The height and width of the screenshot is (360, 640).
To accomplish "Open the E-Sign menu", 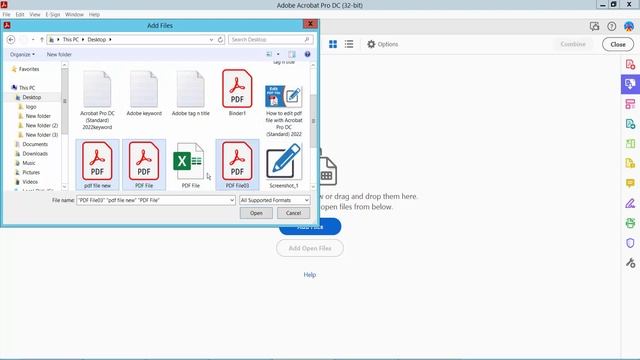I will coord(53,14).
